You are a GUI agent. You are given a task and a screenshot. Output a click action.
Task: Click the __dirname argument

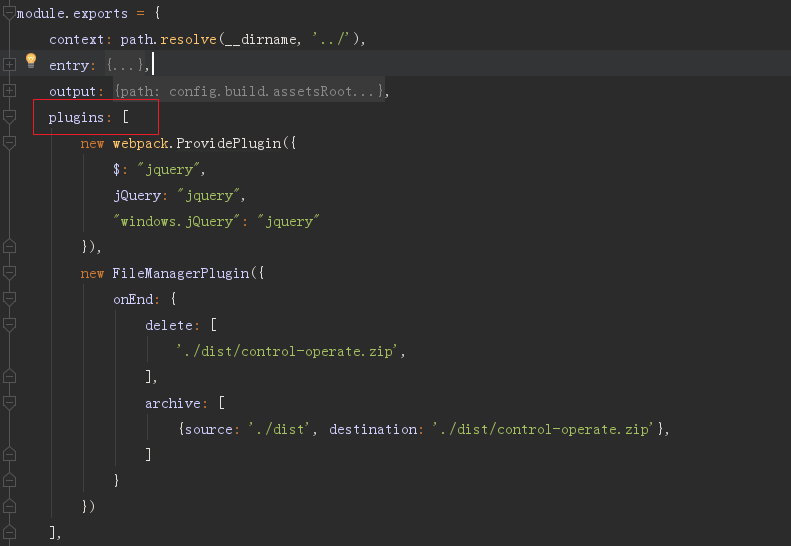261,39
